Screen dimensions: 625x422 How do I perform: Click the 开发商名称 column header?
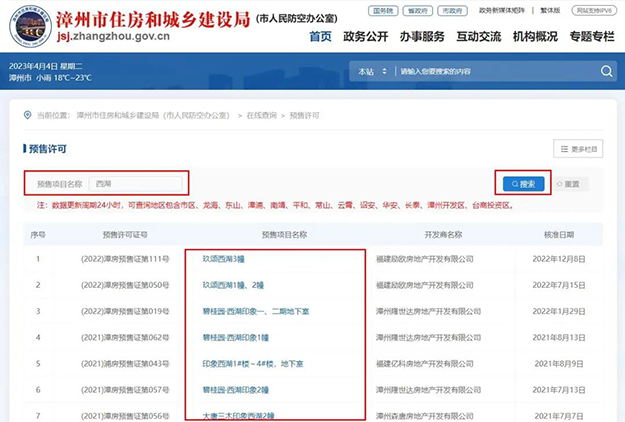(443, 235)
